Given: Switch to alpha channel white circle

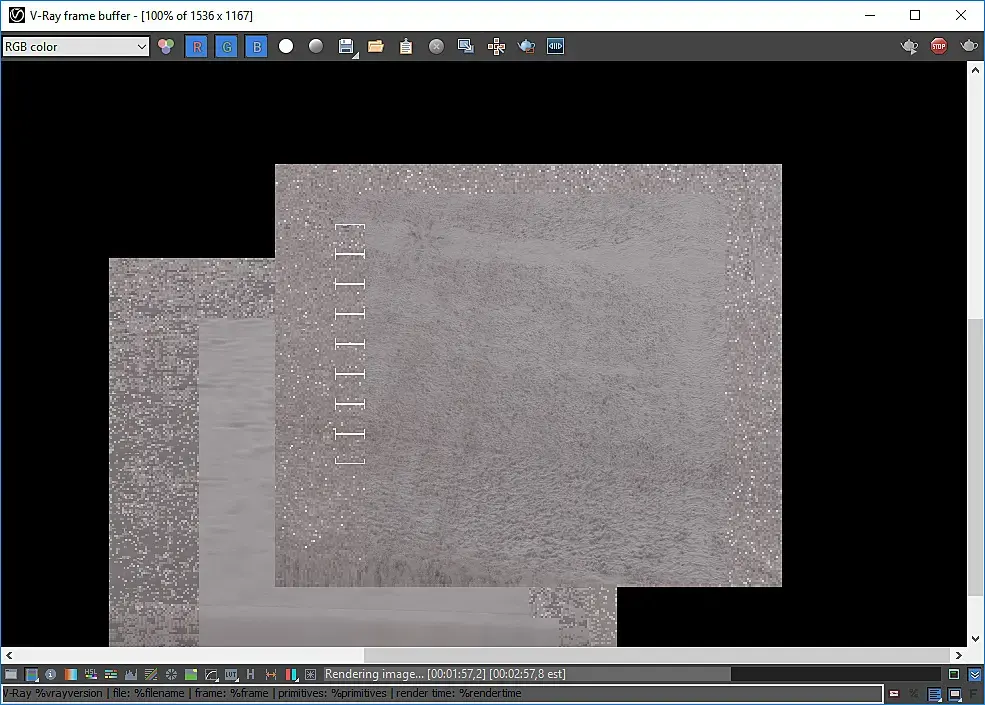Looking at the screenshot, I should (x=286, y=46).
